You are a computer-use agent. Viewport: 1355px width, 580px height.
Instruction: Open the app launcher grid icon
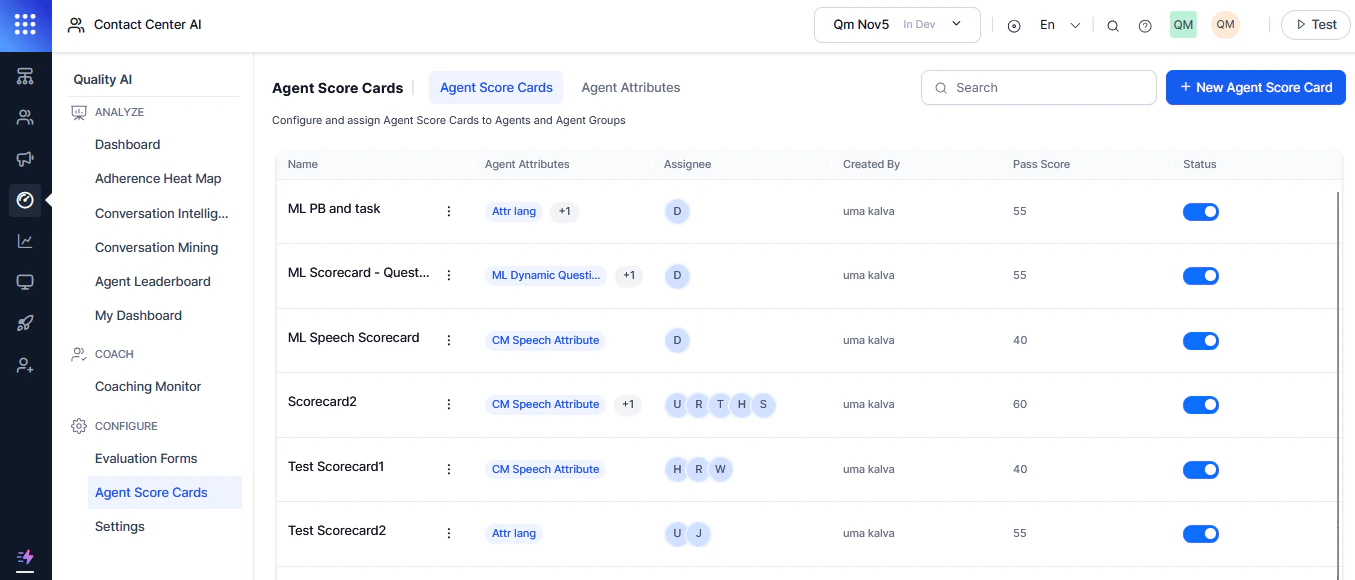pyautogui.click(x=25, y=25)
